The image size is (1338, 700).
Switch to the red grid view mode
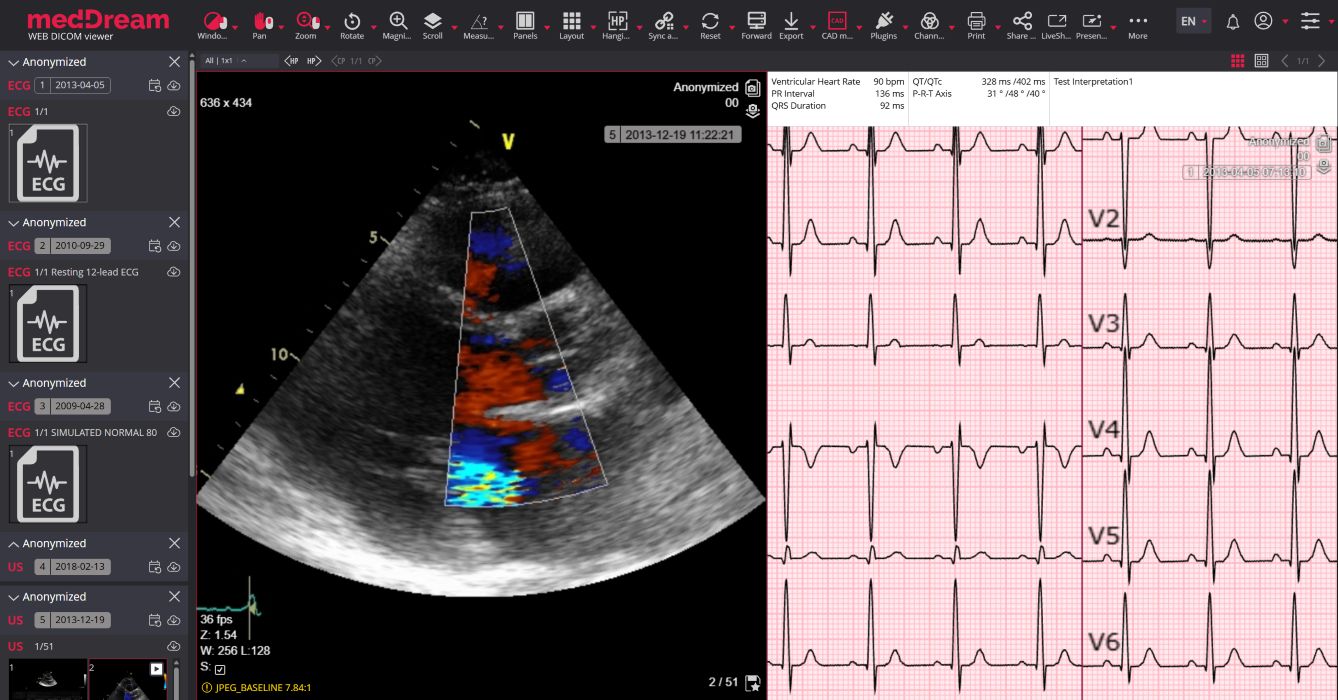[1238, 61]
